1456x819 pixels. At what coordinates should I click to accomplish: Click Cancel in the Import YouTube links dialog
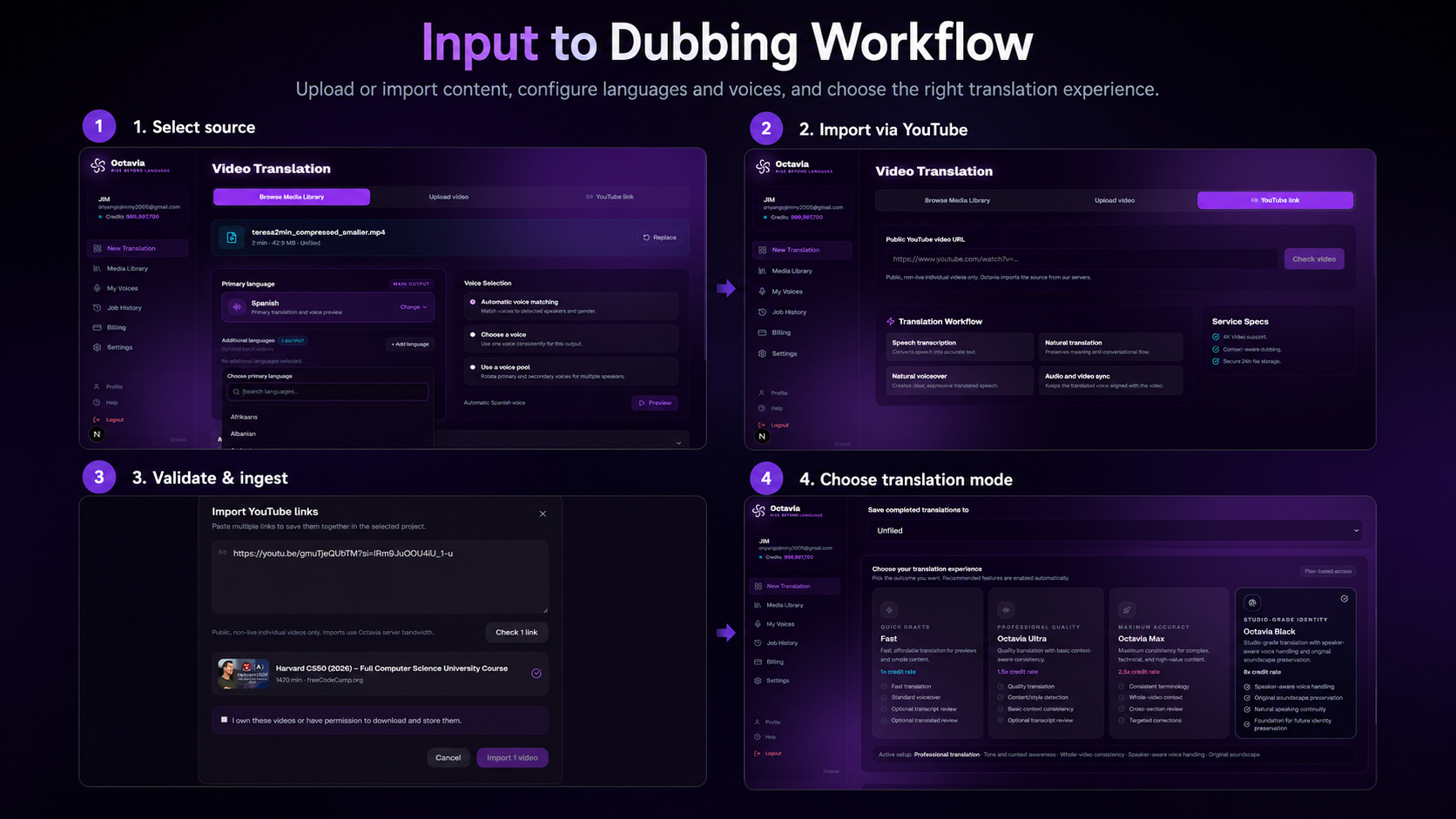pyautogui.click(x=448, y=758)
